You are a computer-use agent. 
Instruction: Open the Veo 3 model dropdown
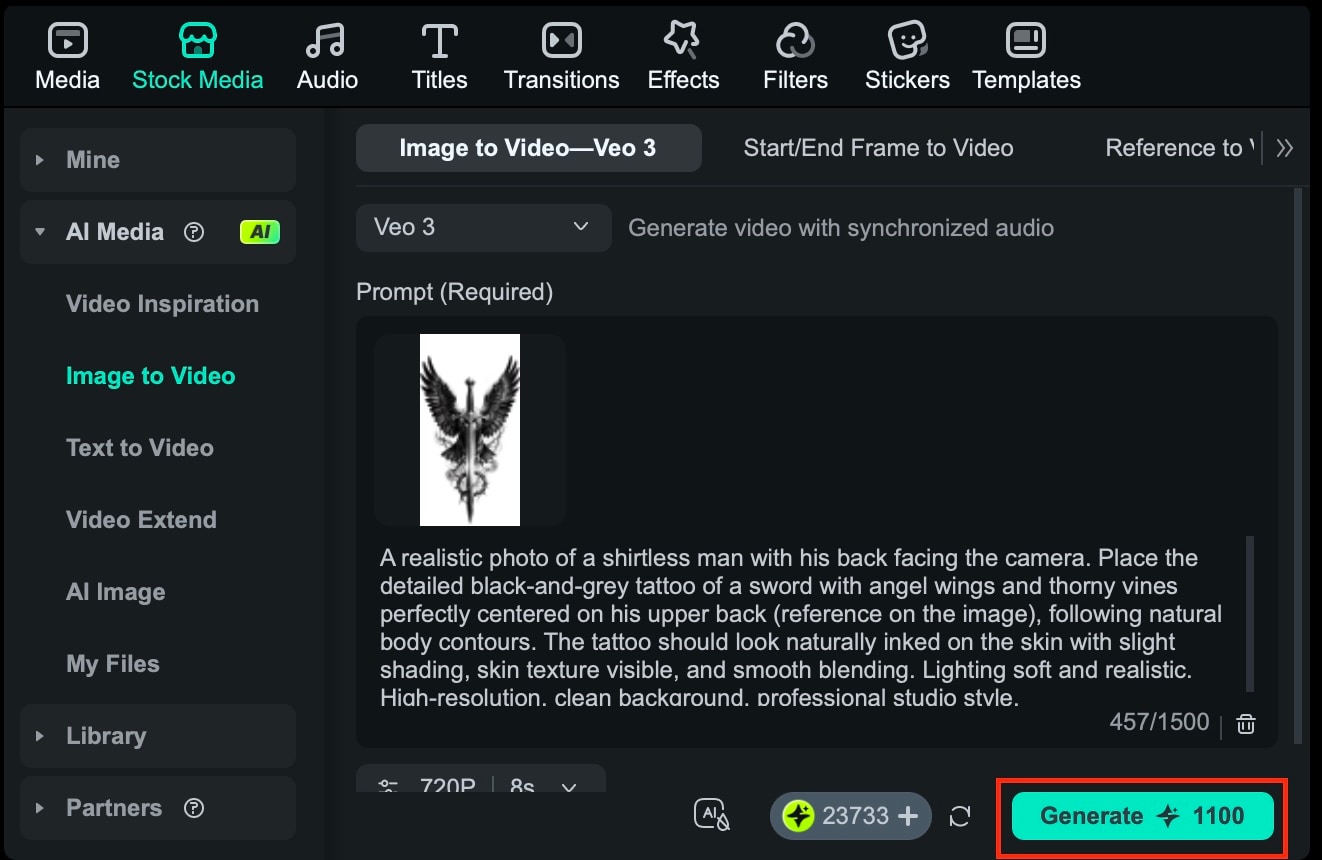coord(483,228)
